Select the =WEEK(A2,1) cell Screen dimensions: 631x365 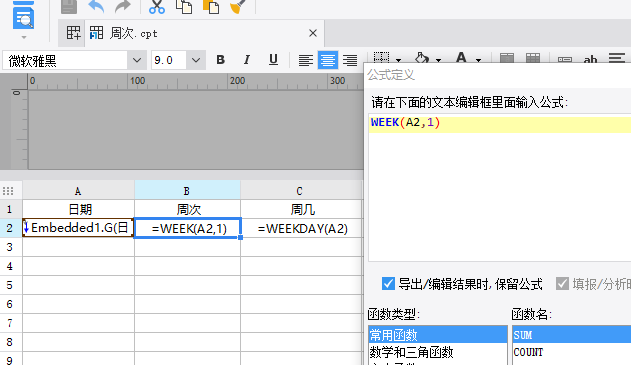[x=187, y=228]
